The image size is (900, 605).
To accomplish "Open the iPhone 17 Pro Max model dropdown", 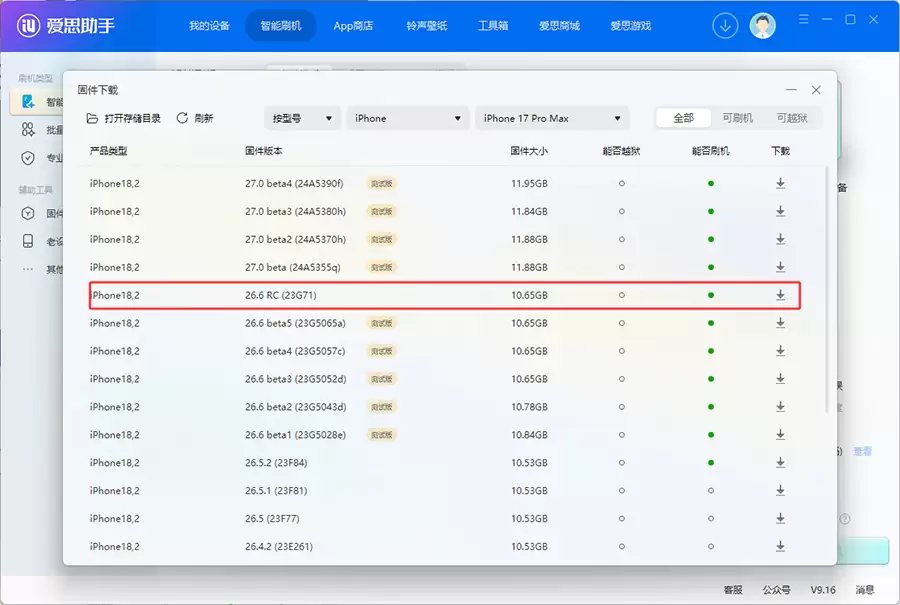I will pos(552,118).
